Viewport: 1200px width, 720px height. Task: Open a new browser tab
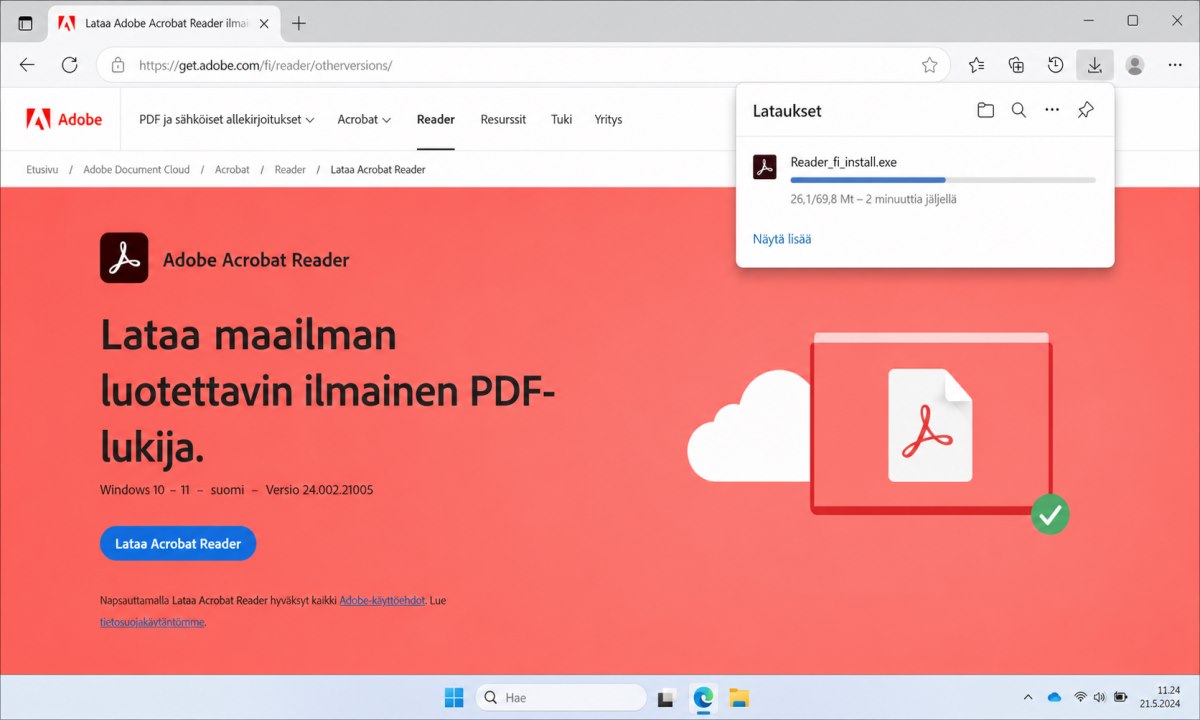click(298, 23)
